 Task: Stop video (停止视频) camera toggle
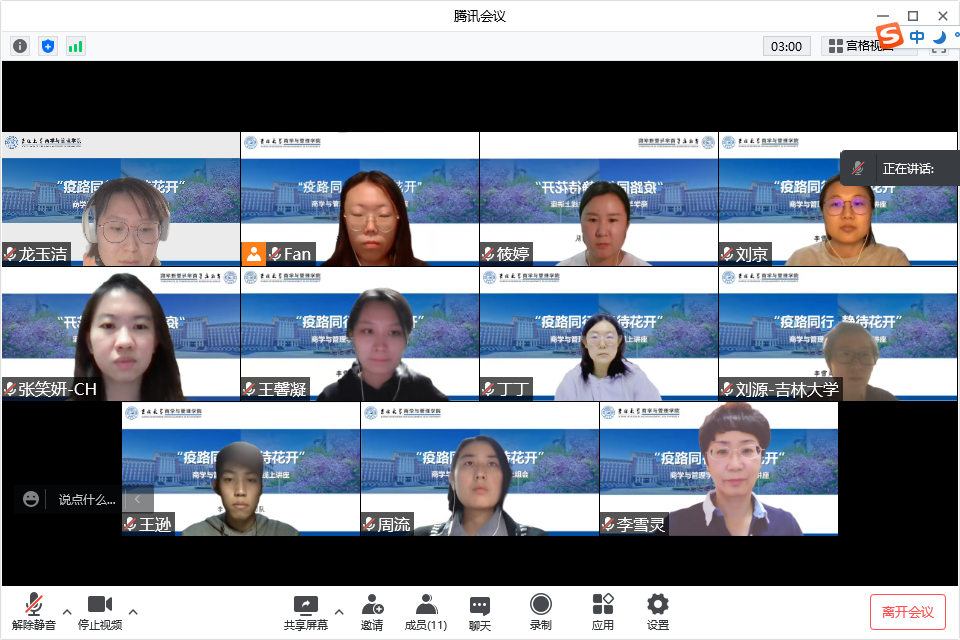click(x=99, y=611)
